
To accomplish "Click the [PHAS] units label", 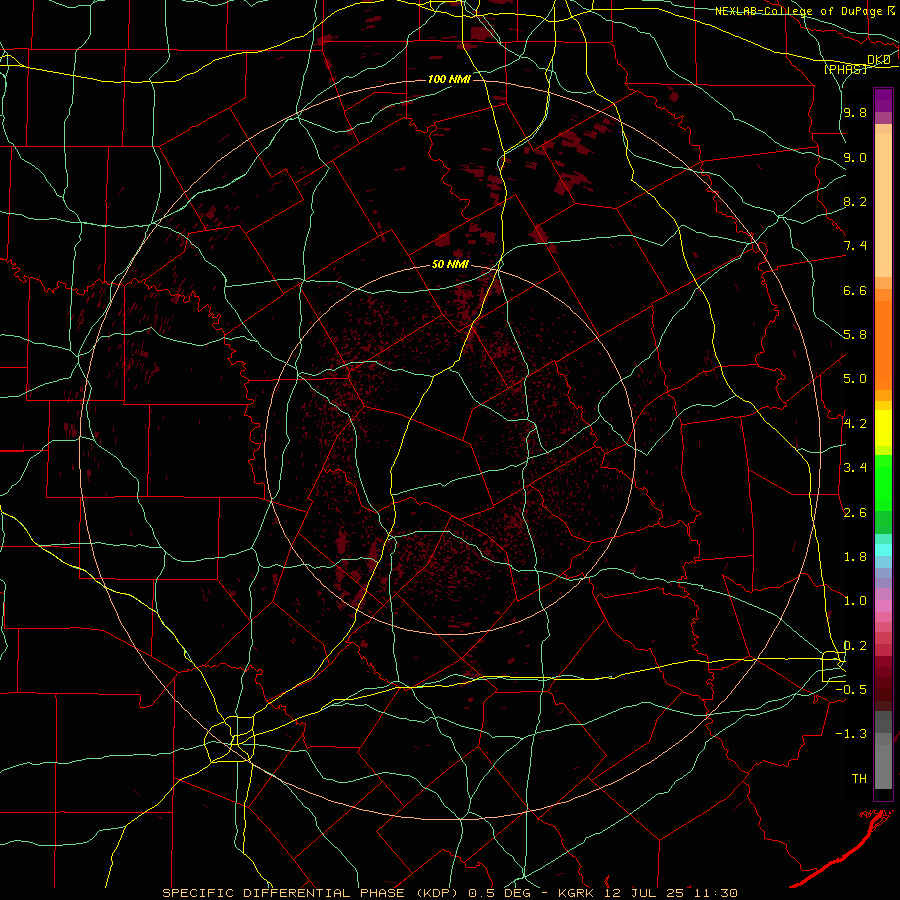I will point(845,70).
